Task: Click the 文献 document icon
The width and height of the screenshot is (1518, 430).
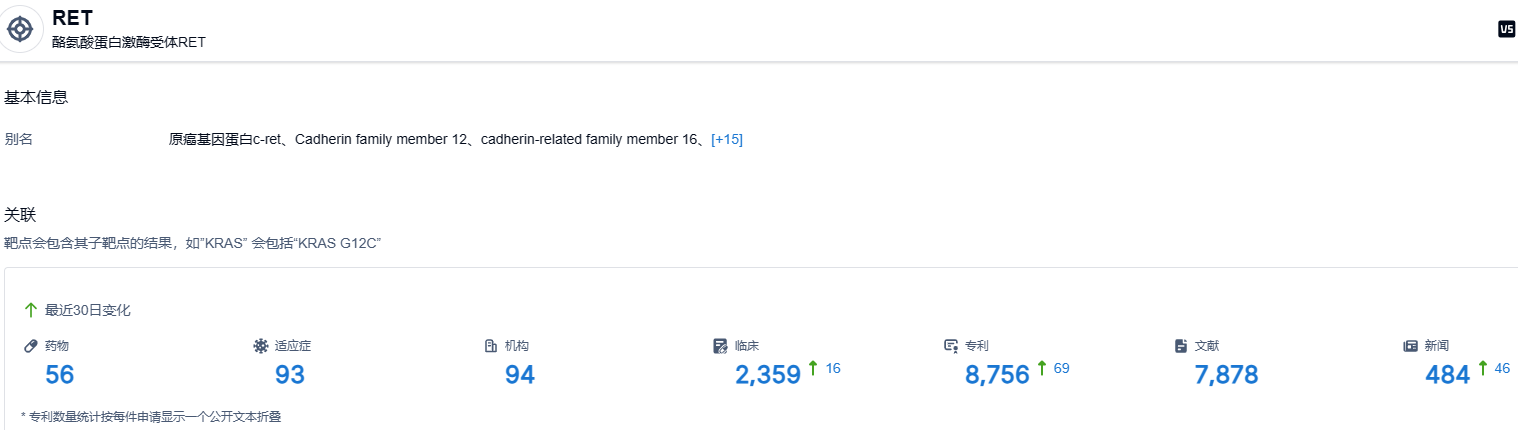Action: point(1181,346)
